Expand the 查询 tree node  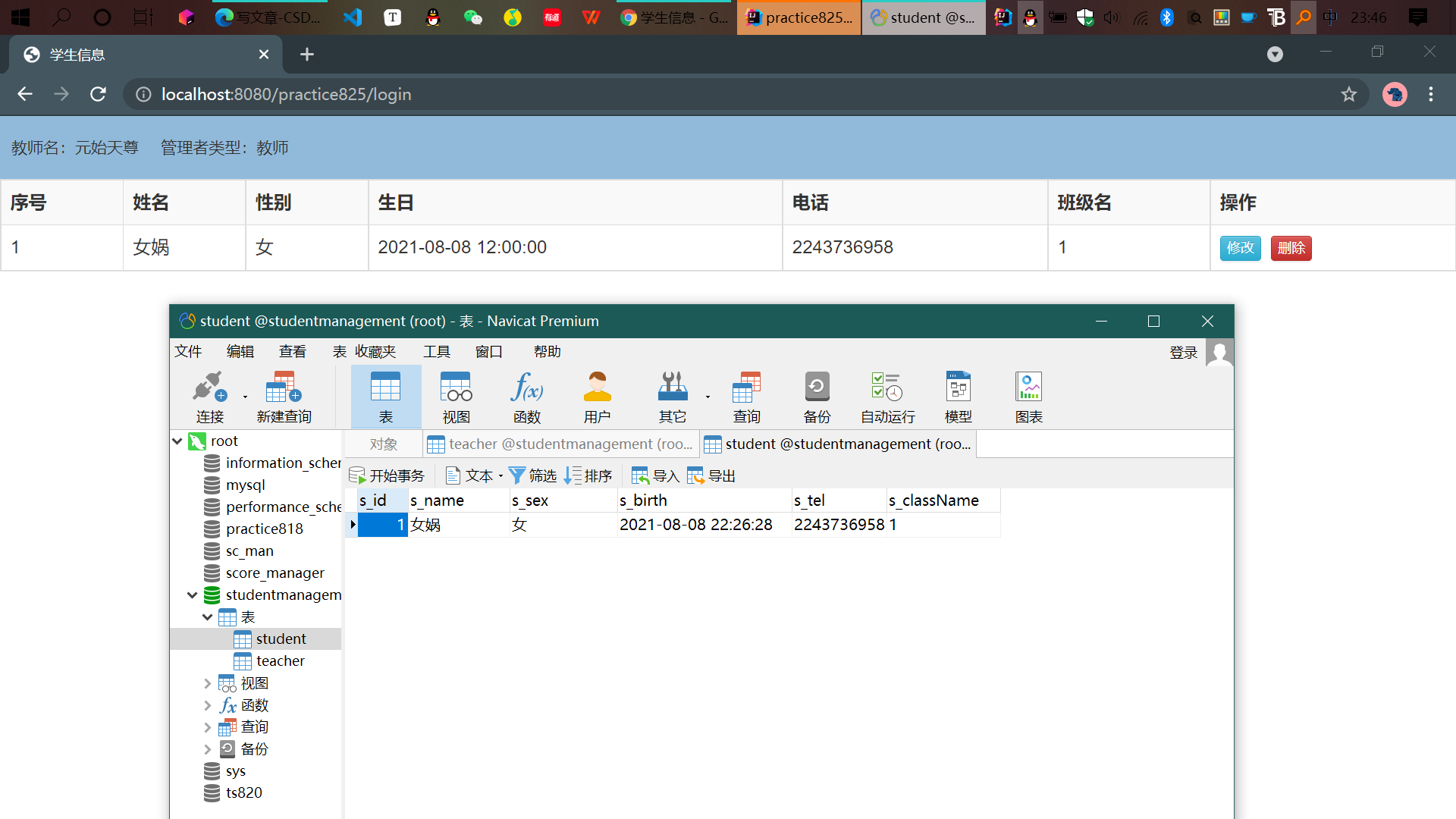coord(208,727)
